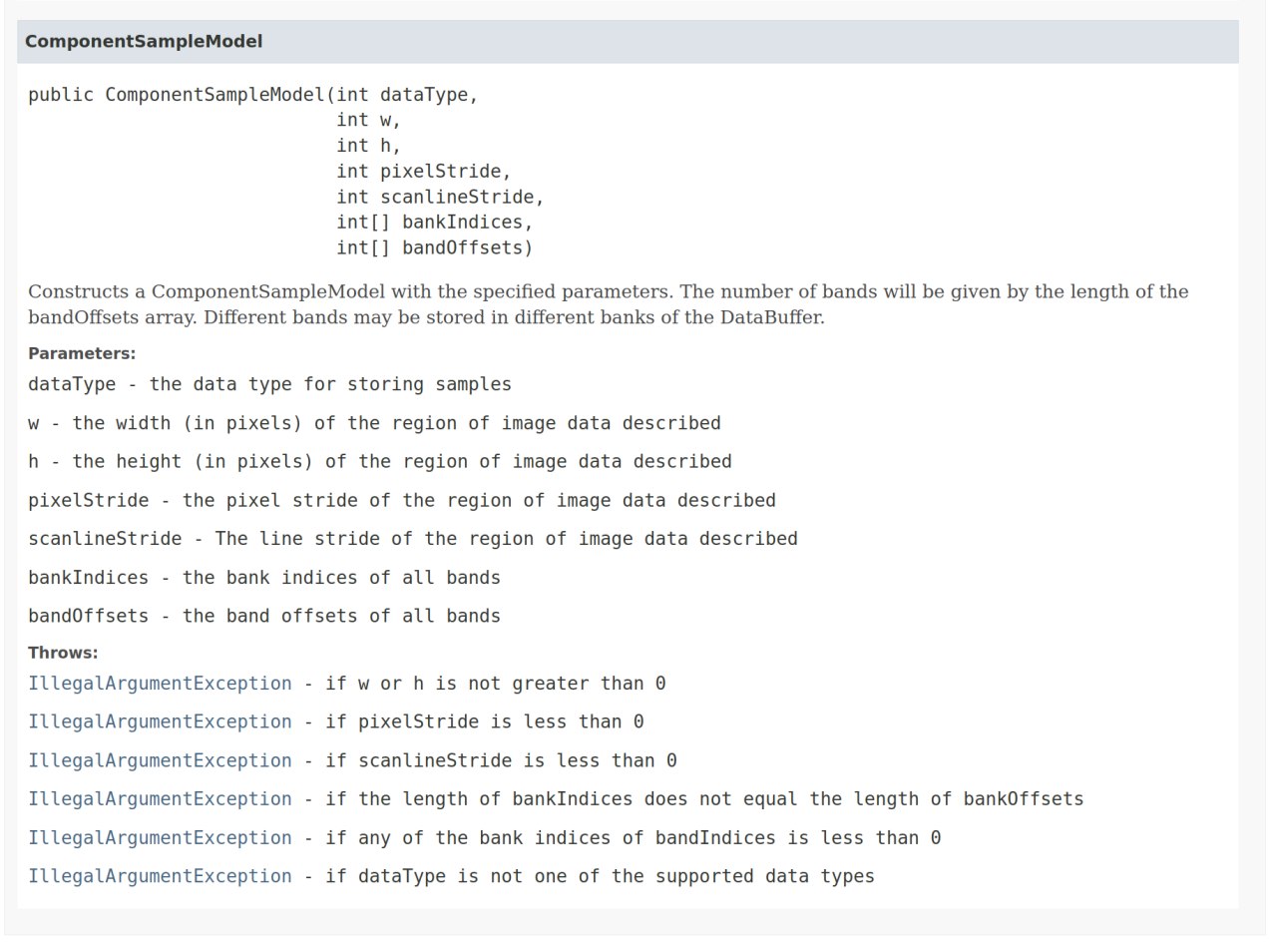
Task: Click 'int pixelStride,' in the constructor signature
Action: click(423, 172)
